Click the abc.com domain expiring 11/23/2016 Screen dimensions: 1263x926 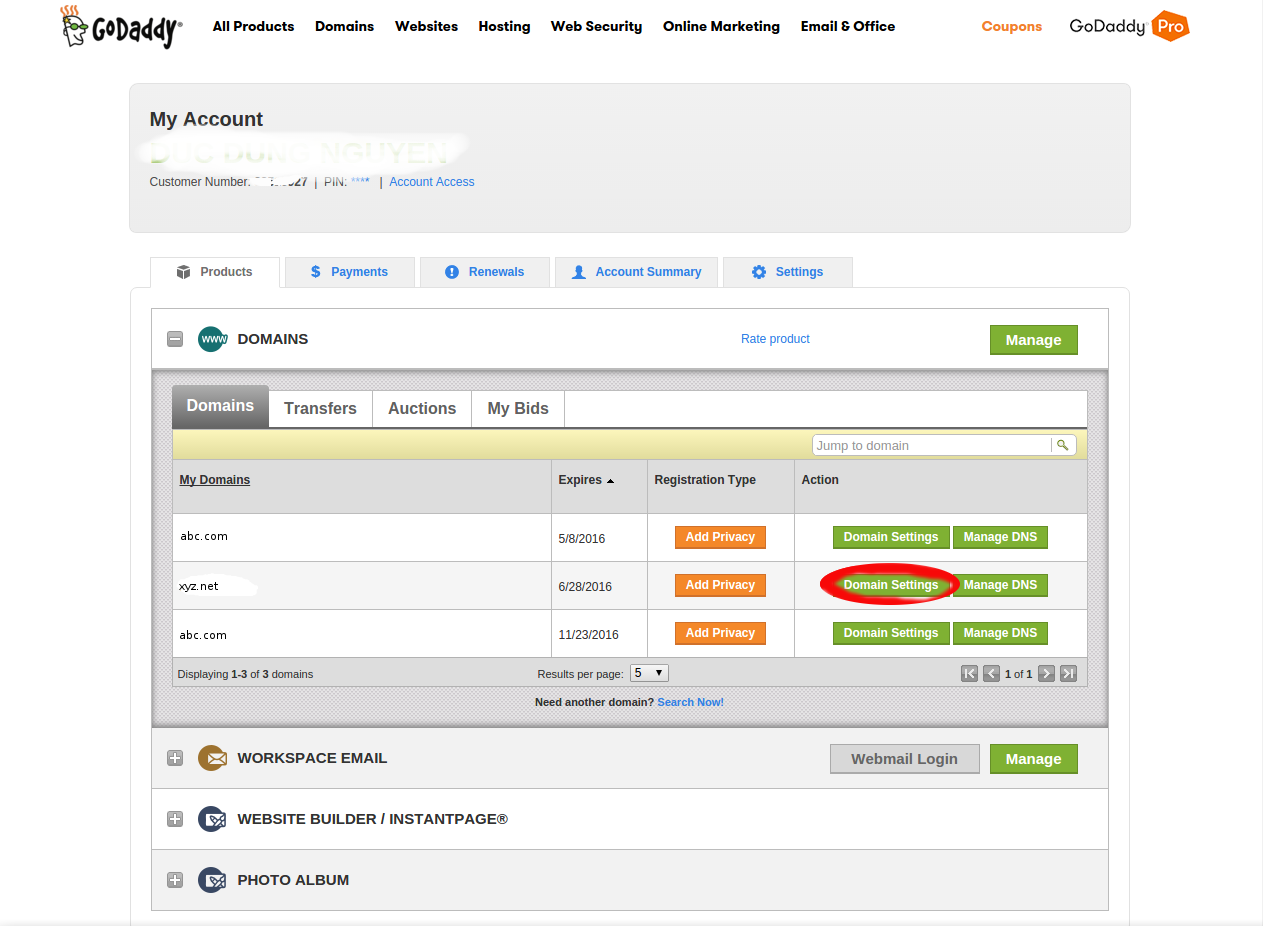[x=204, y=635]
